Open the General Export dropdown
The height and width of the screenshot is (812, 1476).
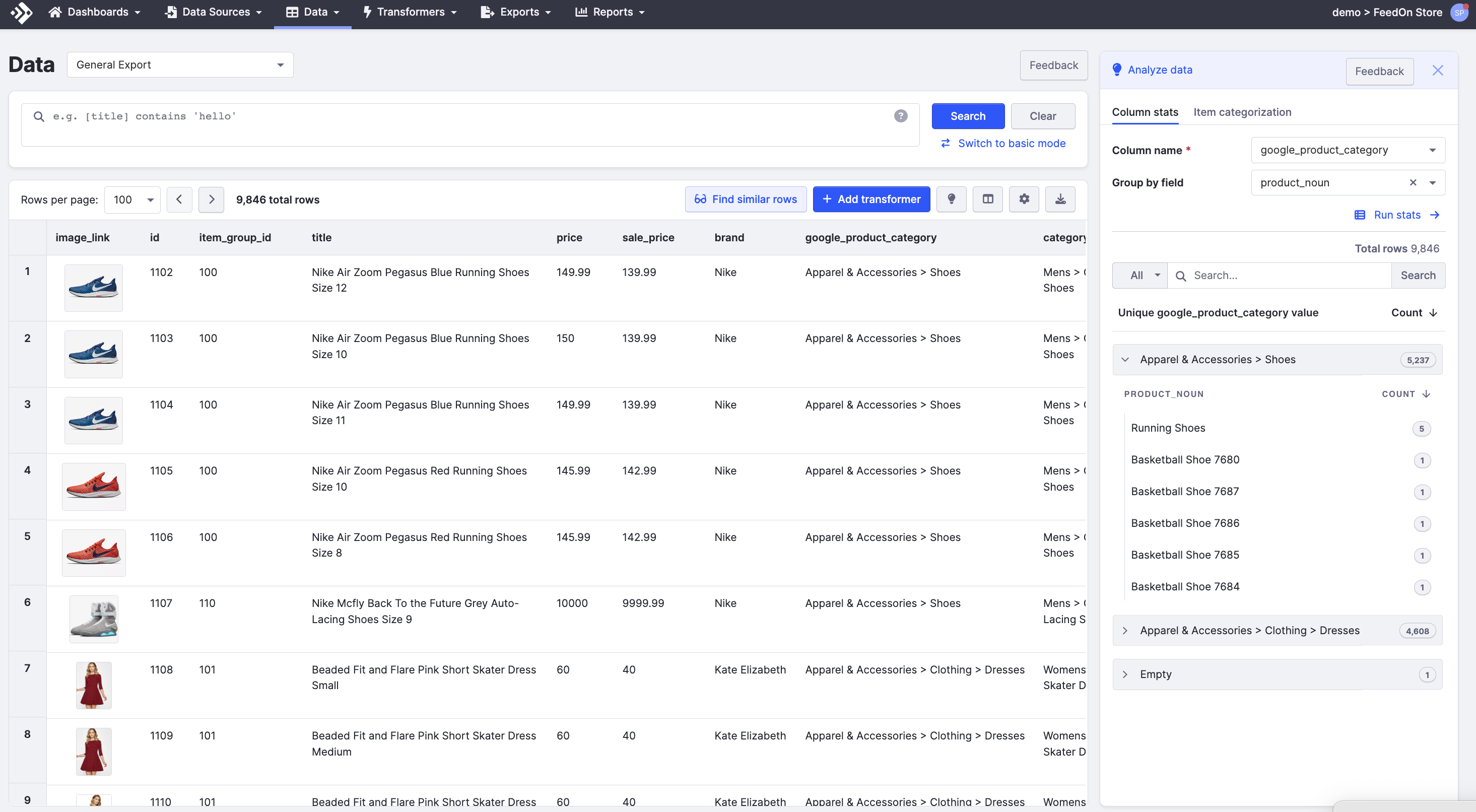(x=180, y=65)
